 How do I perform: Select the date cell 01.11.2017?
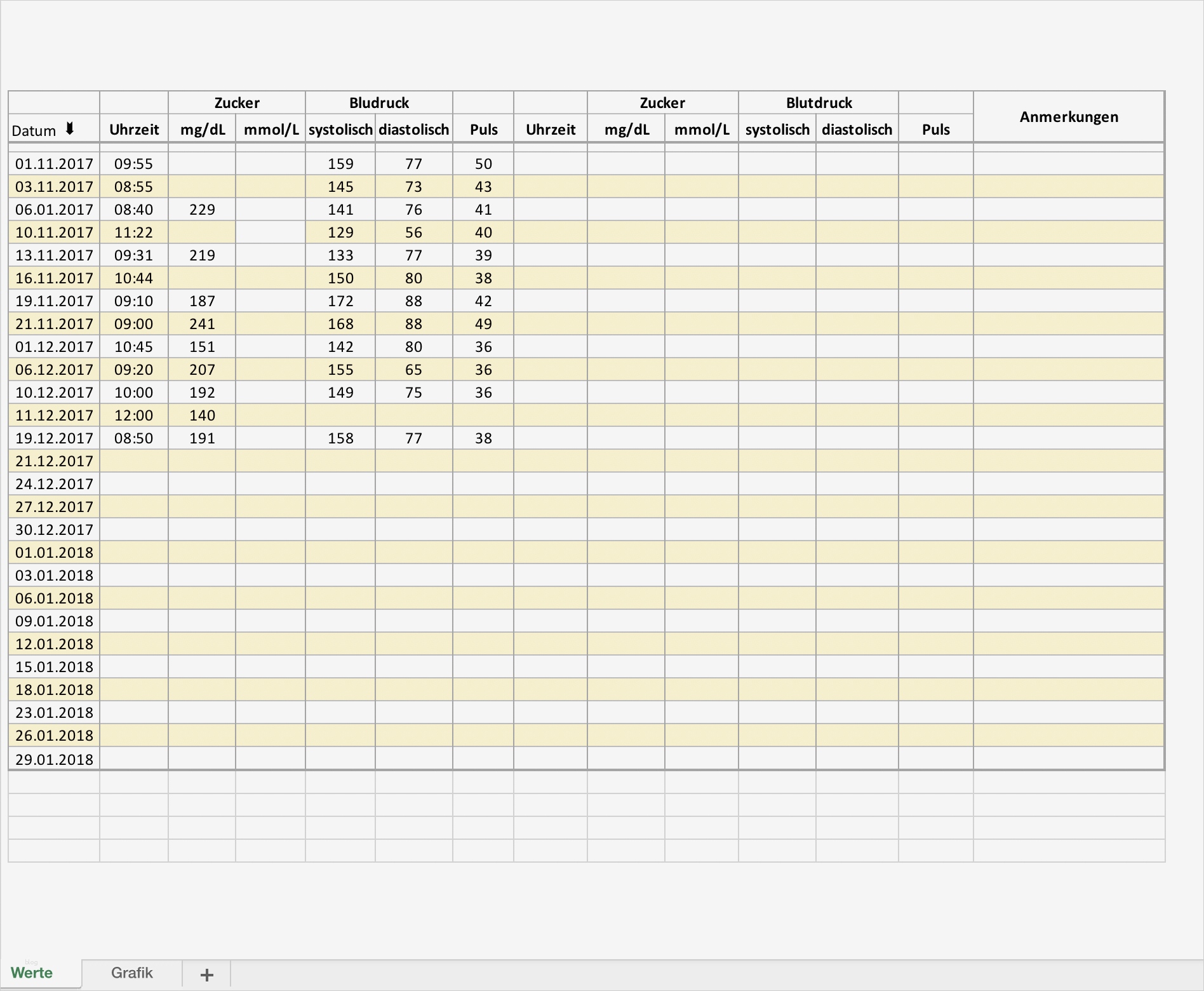click(x=54, y=163)
